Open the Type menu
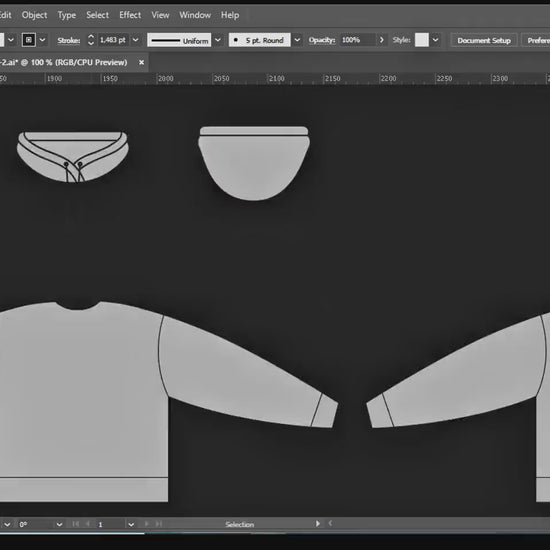The width and height of the screenshot is (550, 550). click(67, 15)
